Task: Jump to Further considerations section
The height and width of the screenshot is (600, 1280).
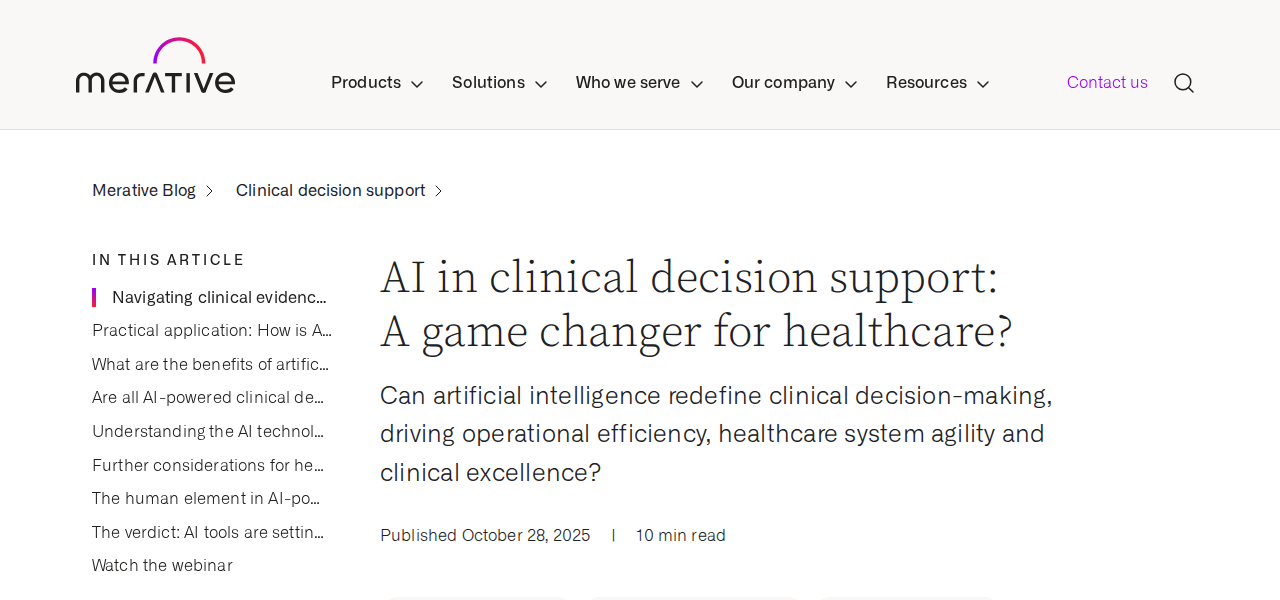Action: point(208,465)
